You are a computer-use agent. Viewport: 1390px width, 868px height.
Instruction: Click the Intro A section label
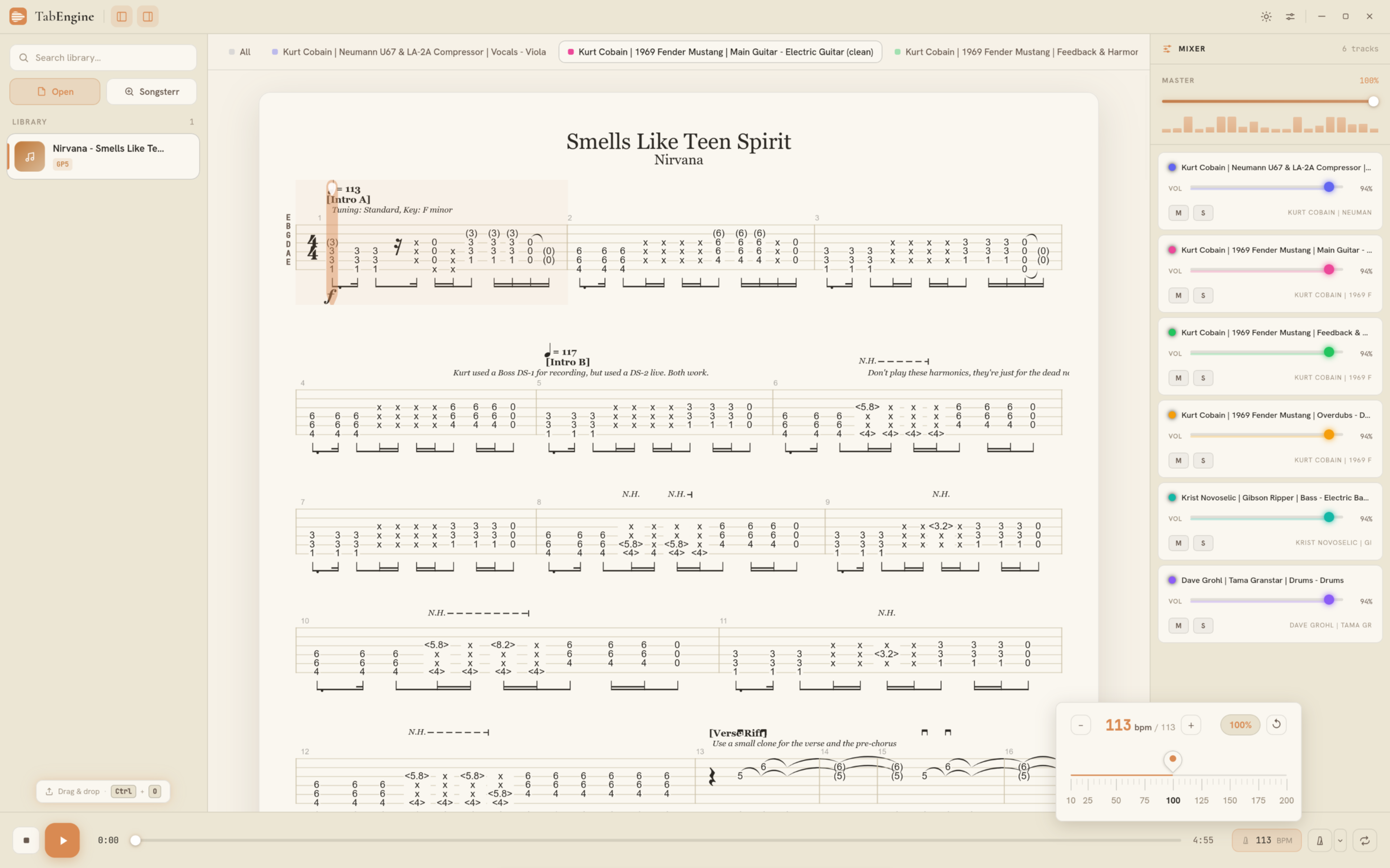(349, 200)
